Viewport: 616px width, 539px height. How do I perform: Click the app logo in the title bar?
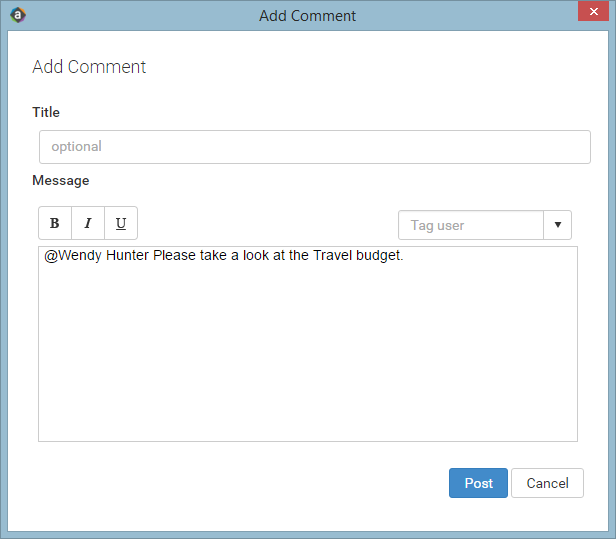coord(18,15)
